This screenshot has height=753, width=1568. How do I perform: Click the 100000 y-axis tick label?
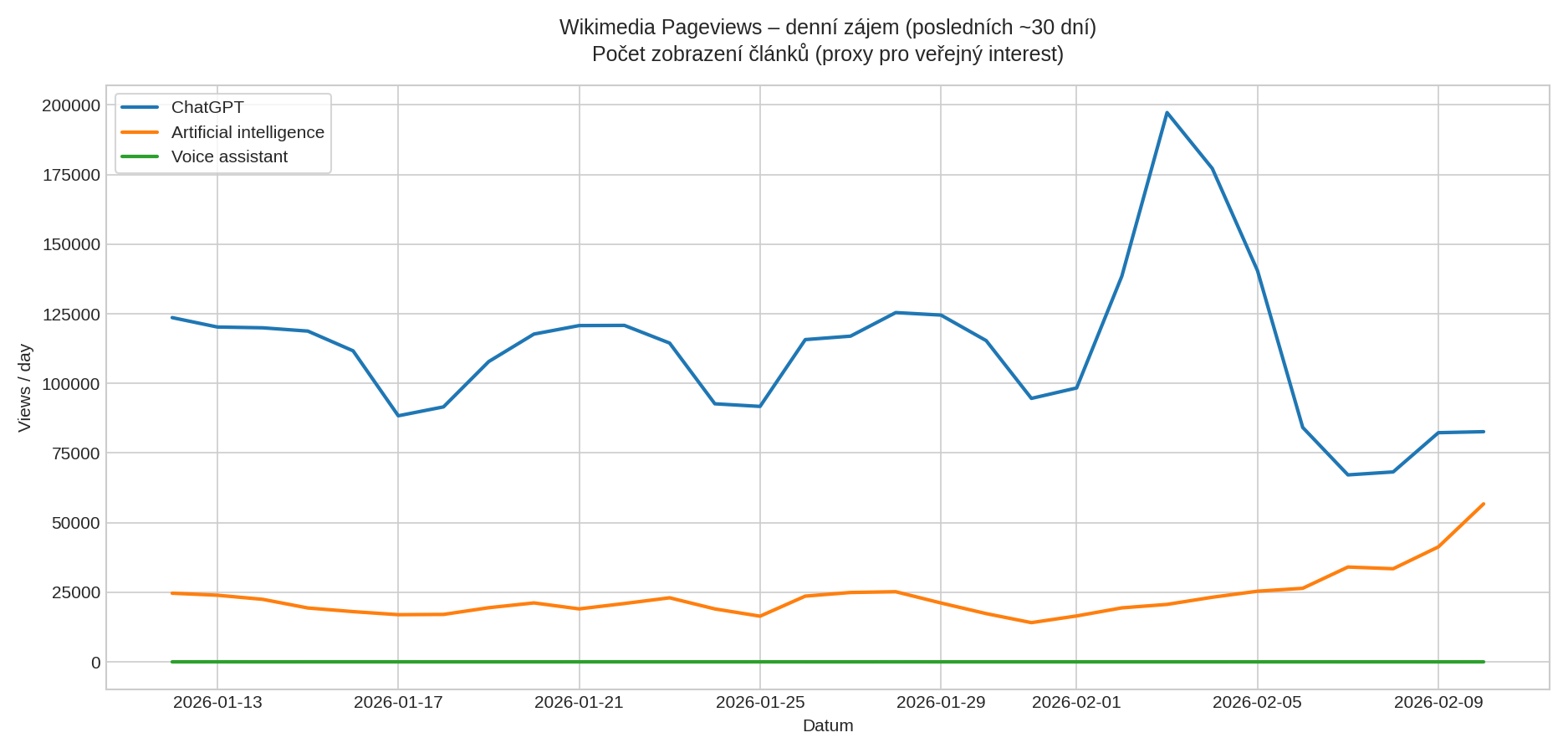(x=73, y=384)
